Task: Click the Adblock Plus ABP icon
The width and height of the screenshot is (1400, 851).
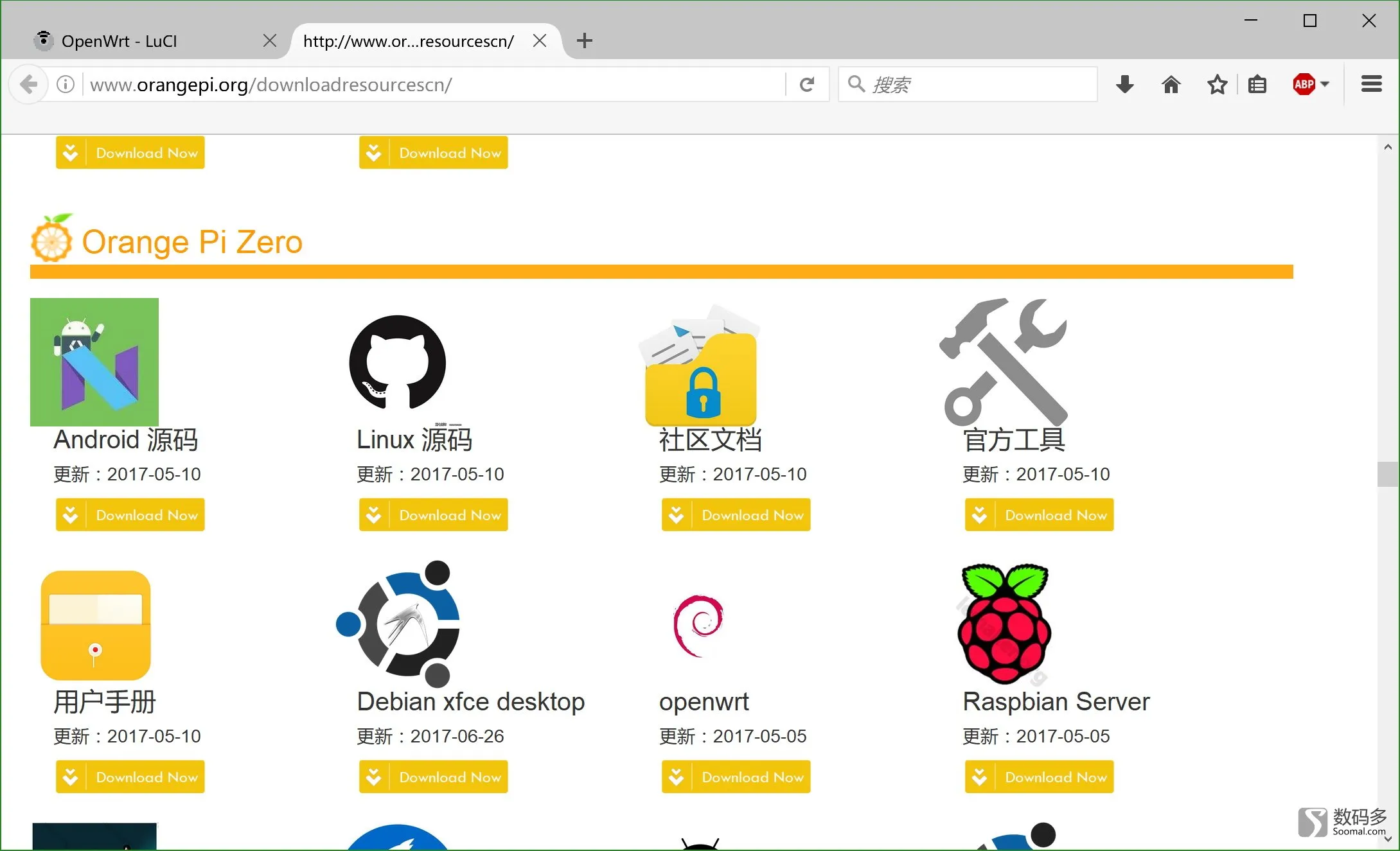Action: (1304, 84)
